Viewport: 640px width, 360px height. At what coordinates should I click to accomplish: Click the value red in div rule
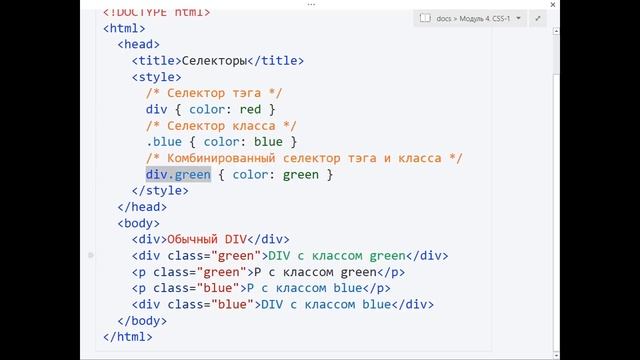[250, 109]
